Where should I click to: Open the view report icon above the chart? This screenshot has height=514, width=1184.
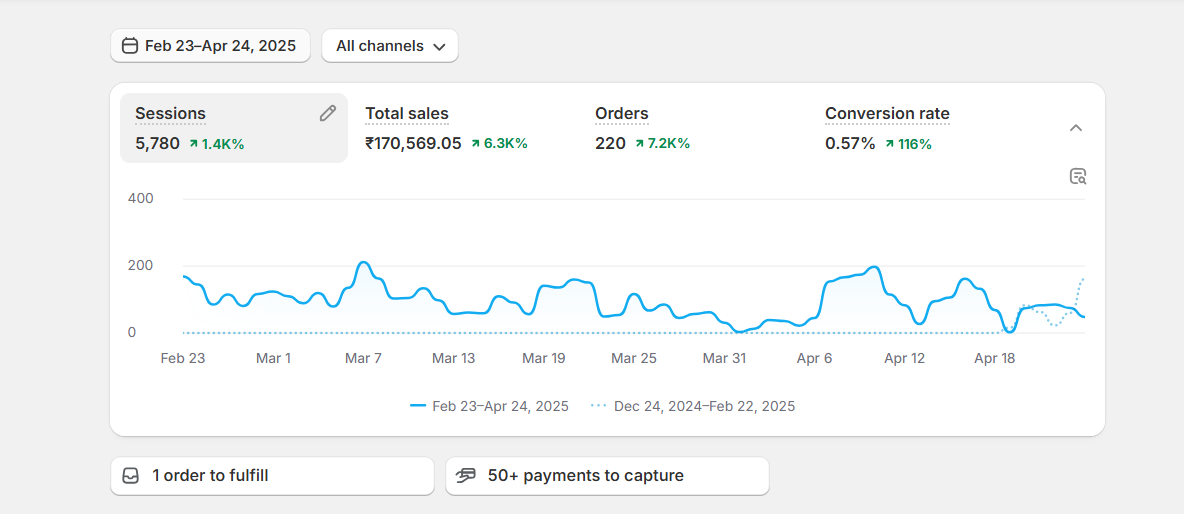(x=1077, y=177)
